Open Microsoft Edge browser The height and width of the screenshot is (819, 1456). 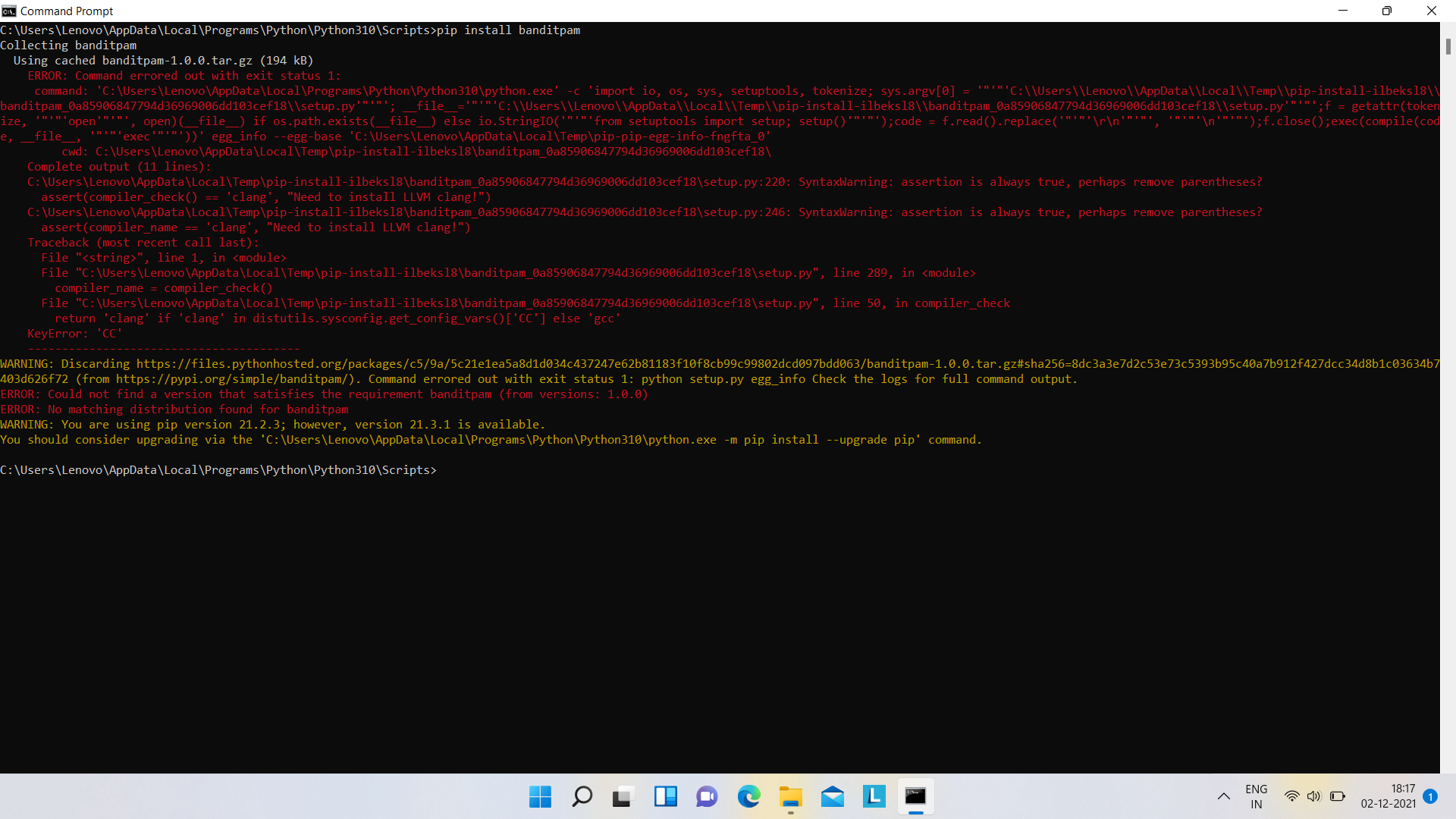[748, 796]
